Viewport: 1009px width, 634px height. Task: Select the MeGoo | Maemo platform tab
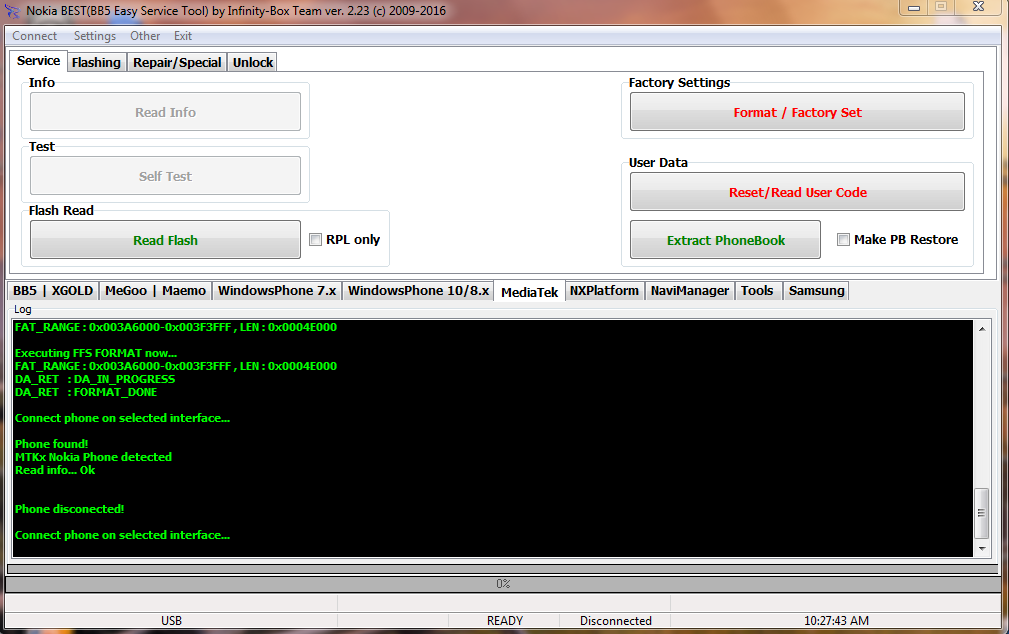tap(155, 291)
